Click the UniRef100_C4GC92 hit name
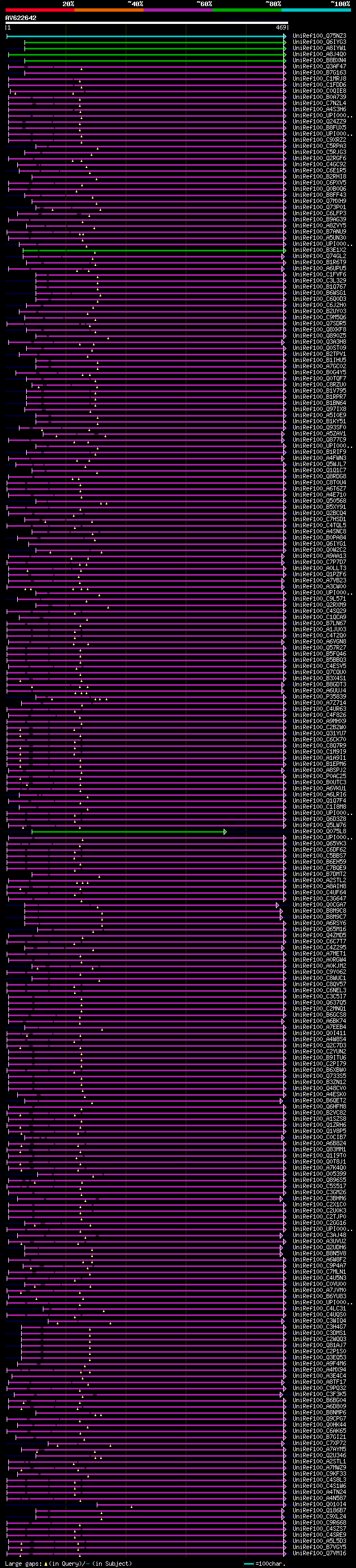The height and width of the screenshot is (1568, 356). (x=319, y=165)
